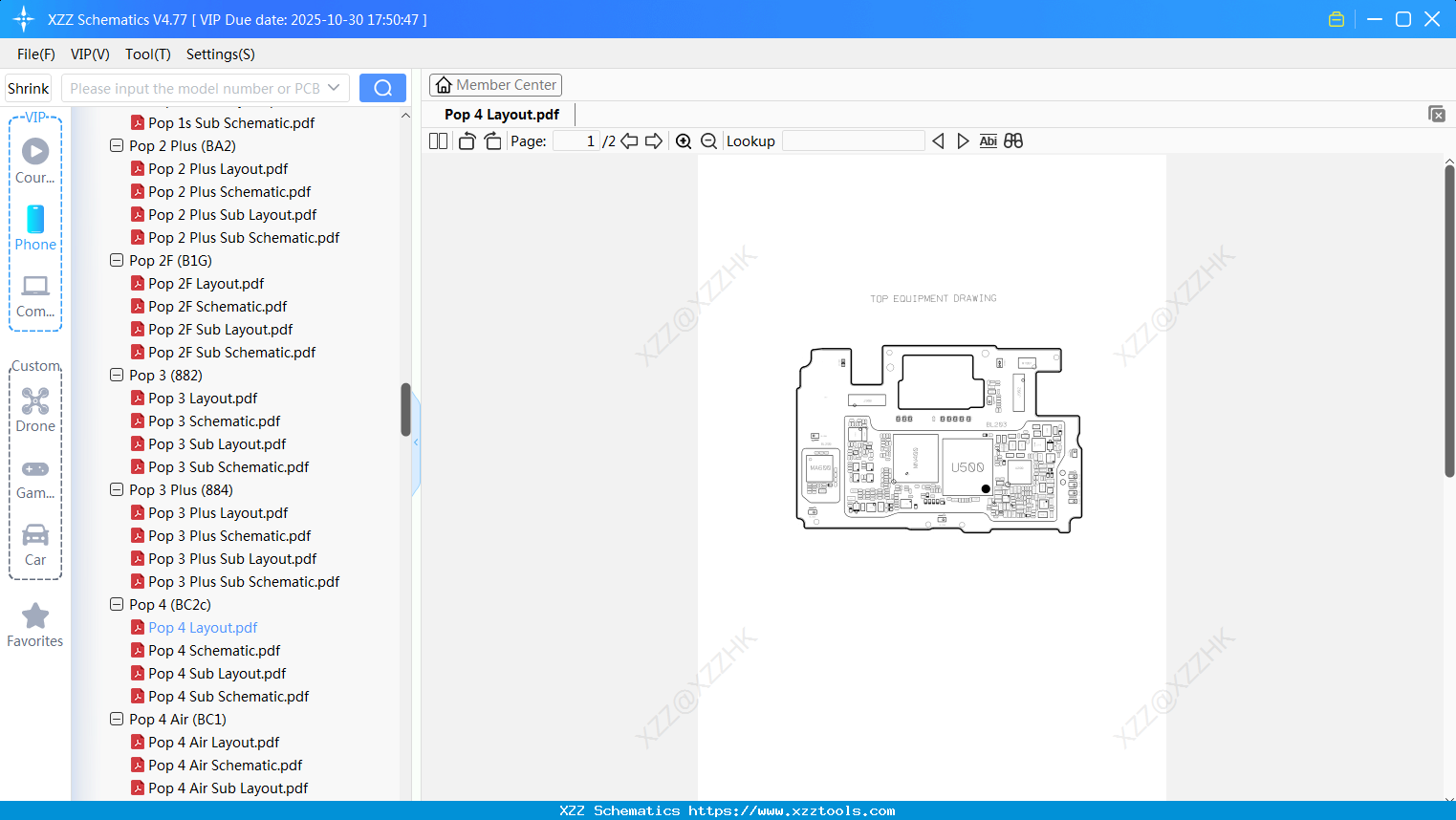This screenshot has height=820, width=1456.
Task: Rotate the layout page counterclockwise
Action: pos(467,140)
